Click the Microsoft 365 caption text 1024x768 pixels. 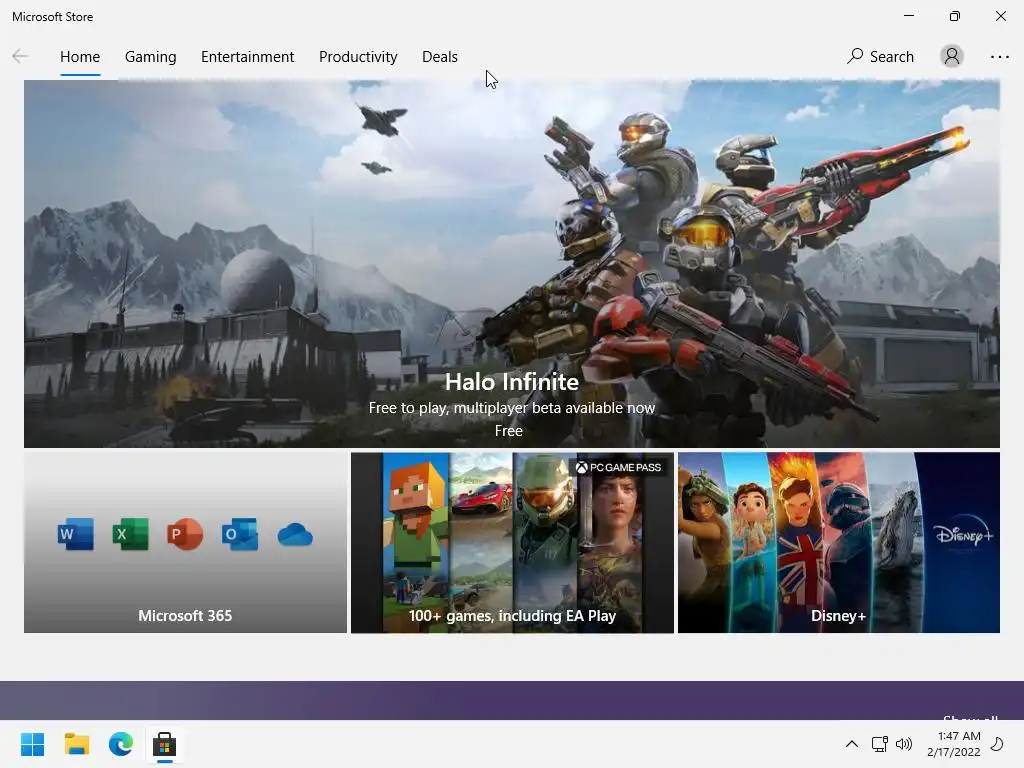(x=185, y=616)
